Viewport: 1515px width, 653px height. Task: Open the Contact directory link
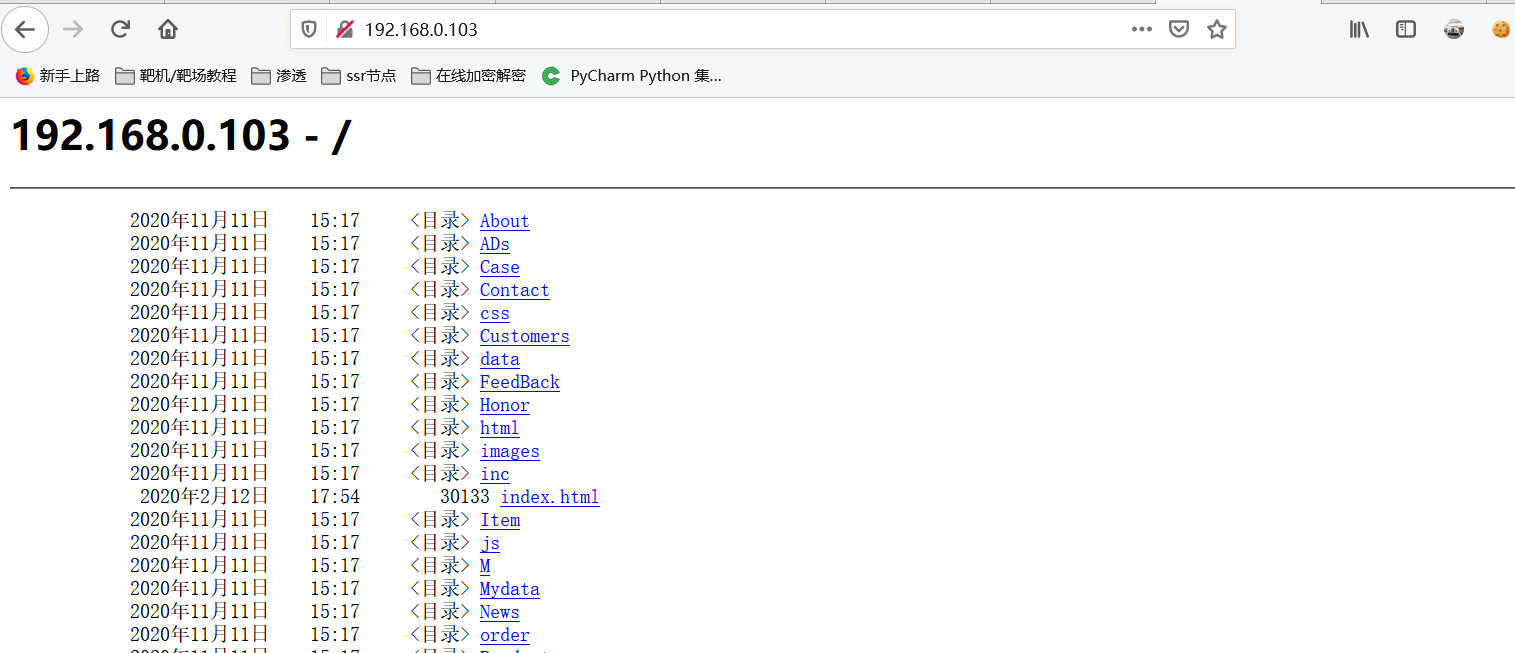[514, 290]
